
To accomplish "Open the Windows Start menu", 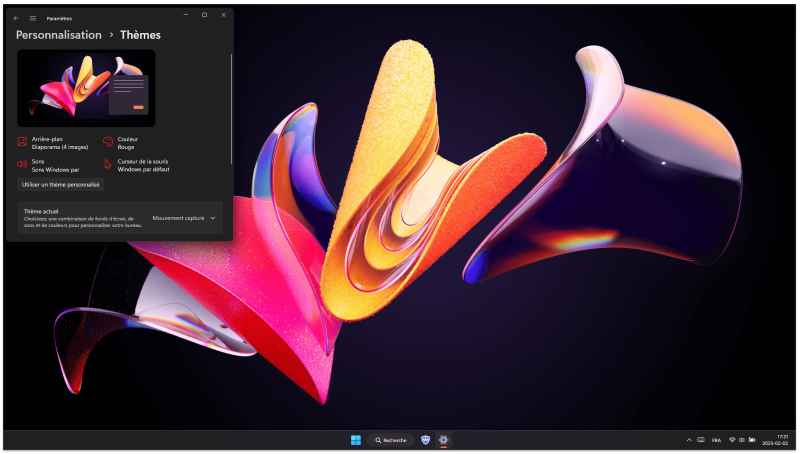I will click(x=355, y=440).
